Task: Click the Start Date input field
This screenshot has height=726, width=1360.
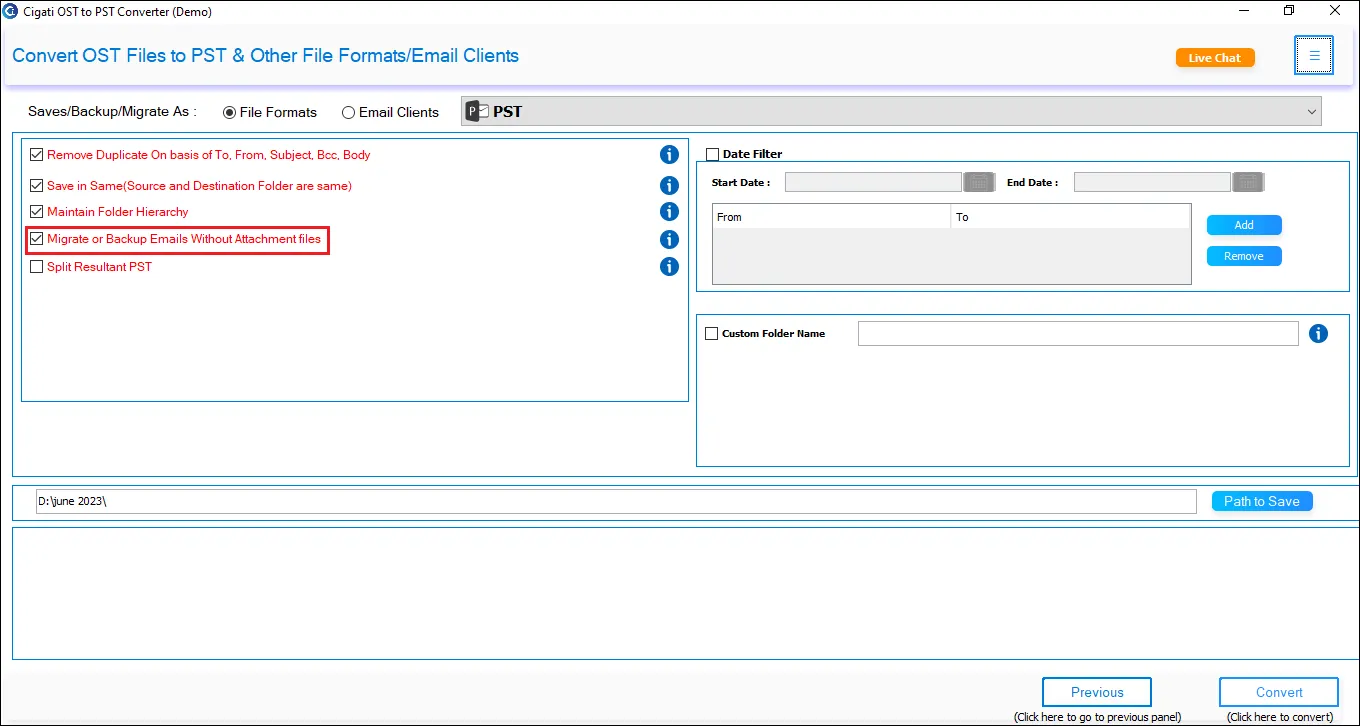Action: tap(873, 182)
